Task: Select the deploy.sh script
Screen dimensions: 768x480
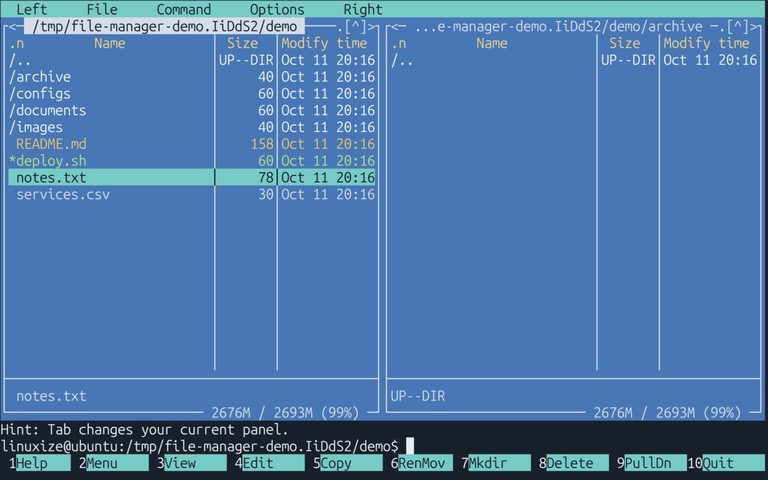Action: [x=192, y=161]
